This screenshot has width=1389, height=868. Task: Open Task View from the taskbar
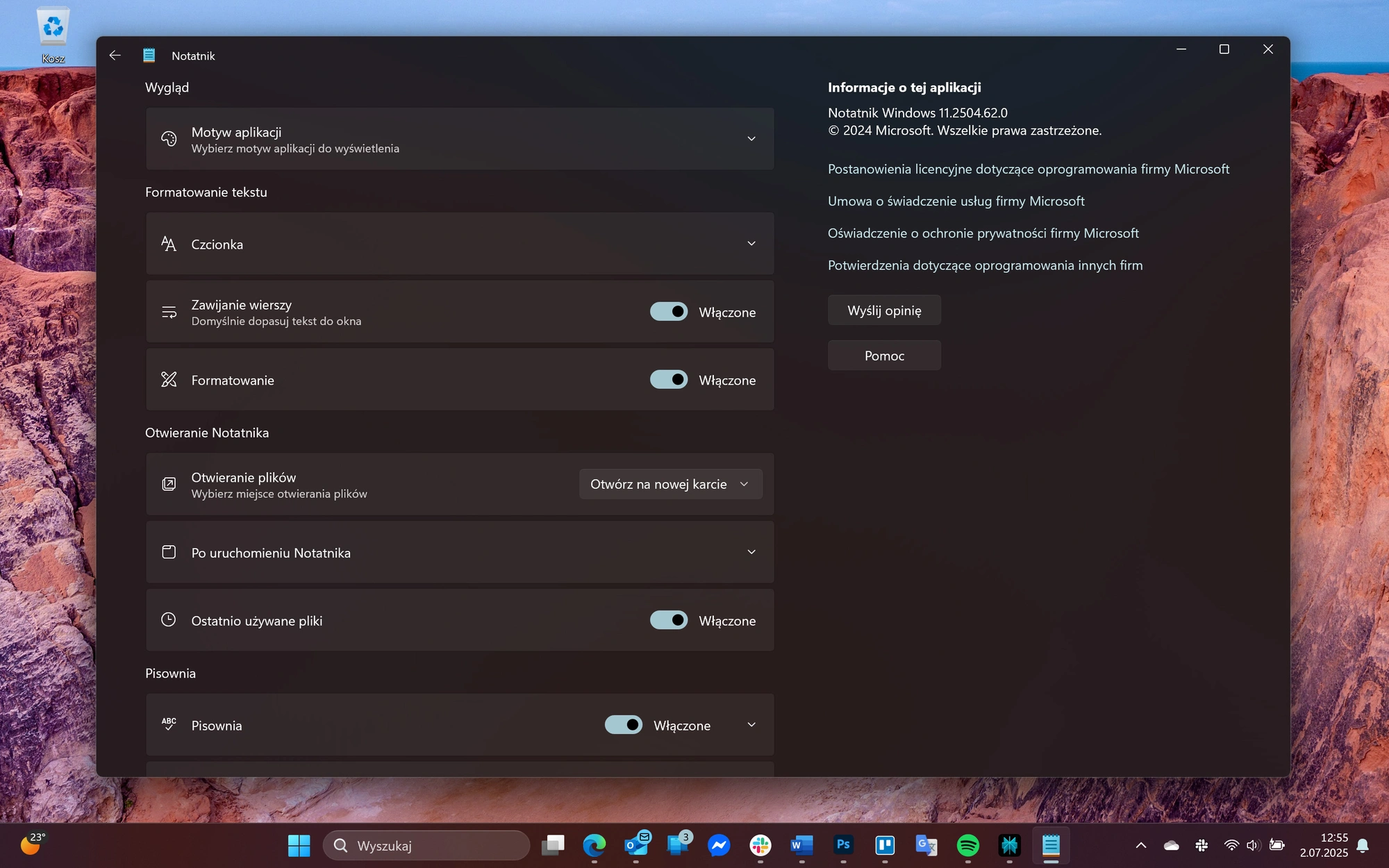pos(553,845)
